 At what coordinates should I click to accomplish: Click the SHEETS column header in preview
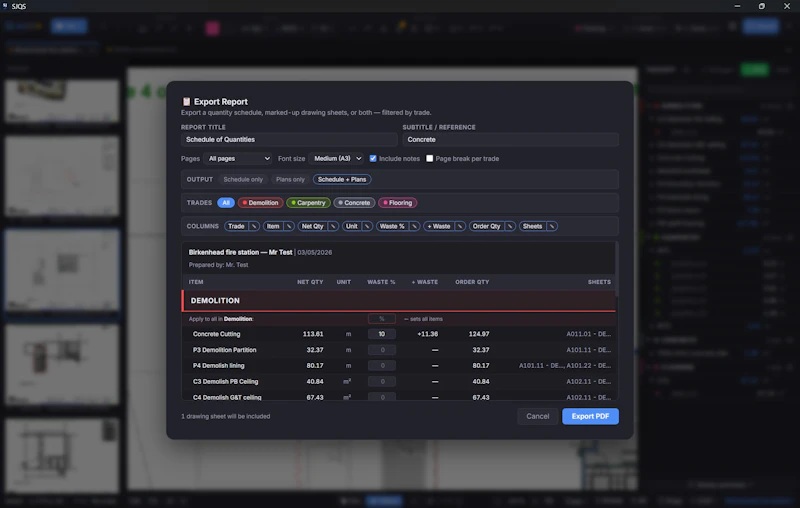pyautogui.click(x=599, y=282)
